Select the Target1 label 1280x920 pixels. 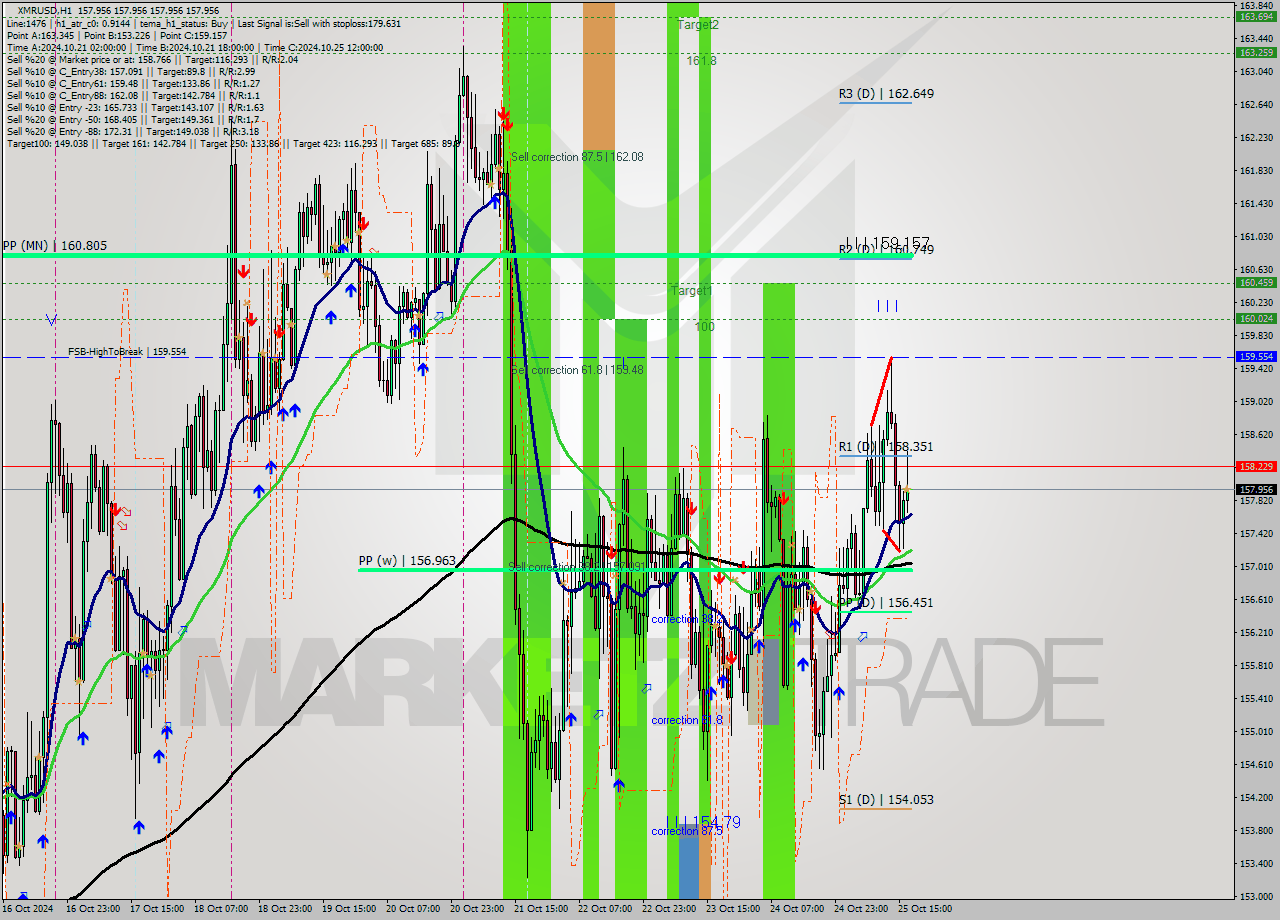pos(691,291)
